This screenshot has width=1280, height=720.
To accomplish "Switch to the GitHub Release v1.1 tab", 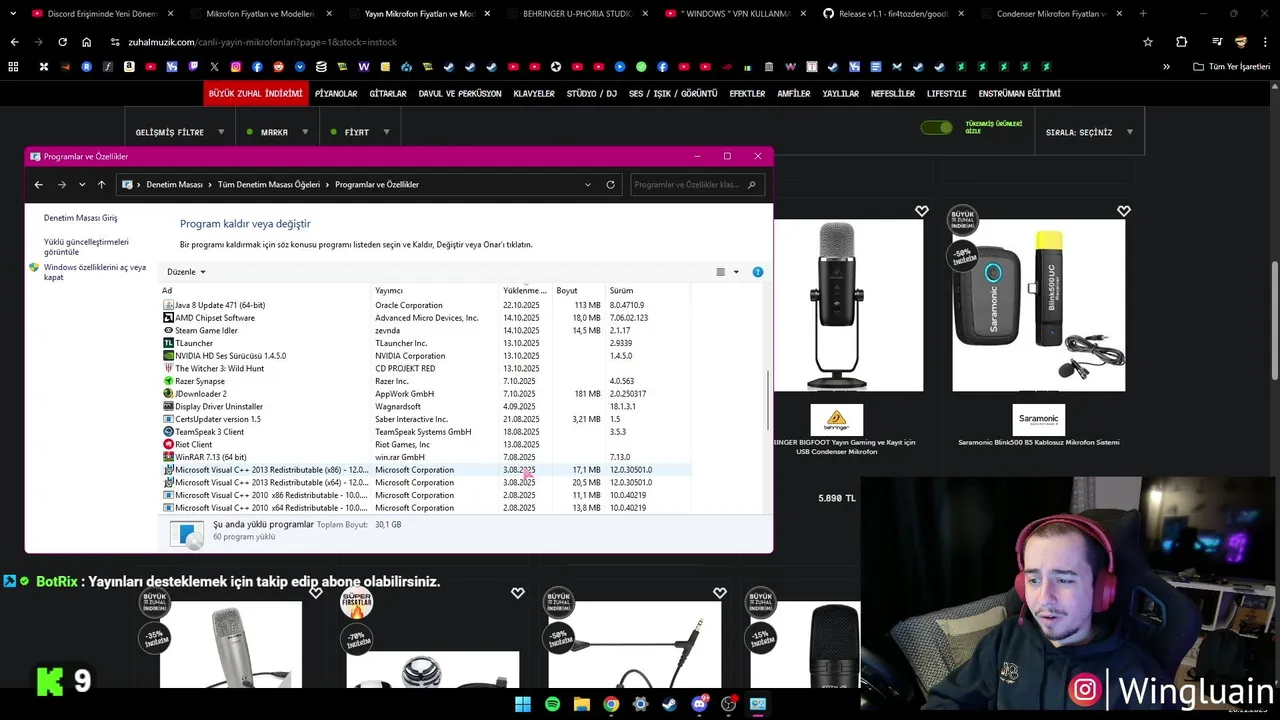I will click(894, 14).
